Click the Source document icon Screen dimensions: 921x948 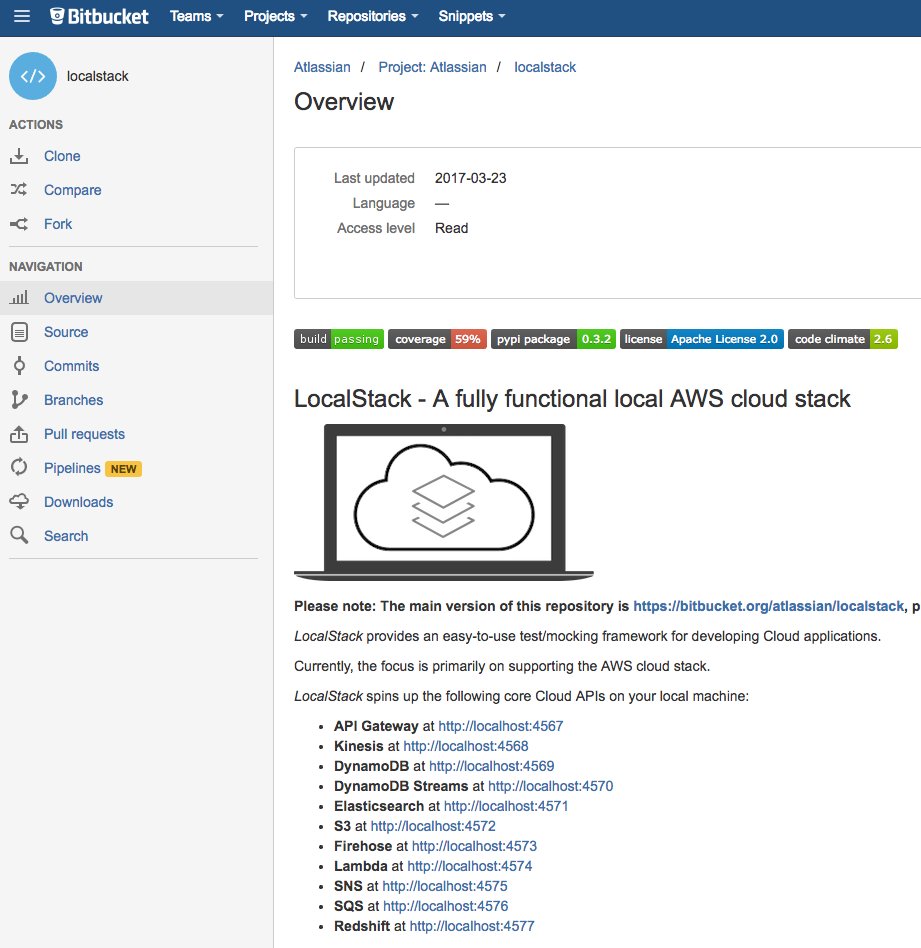click(x=19, y=332)
